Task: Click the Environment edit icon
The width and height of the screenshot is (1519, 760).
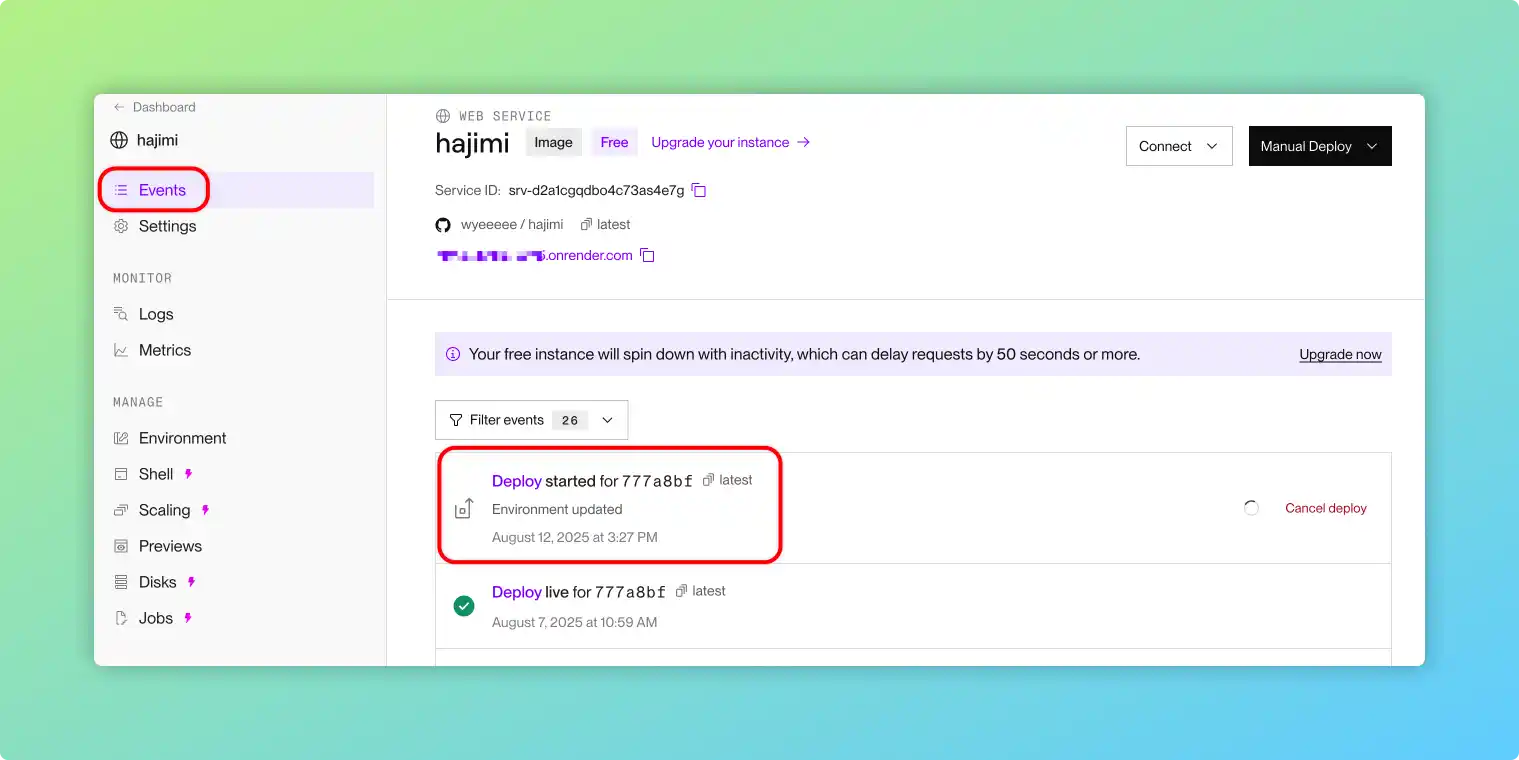Action: point(121,438)
